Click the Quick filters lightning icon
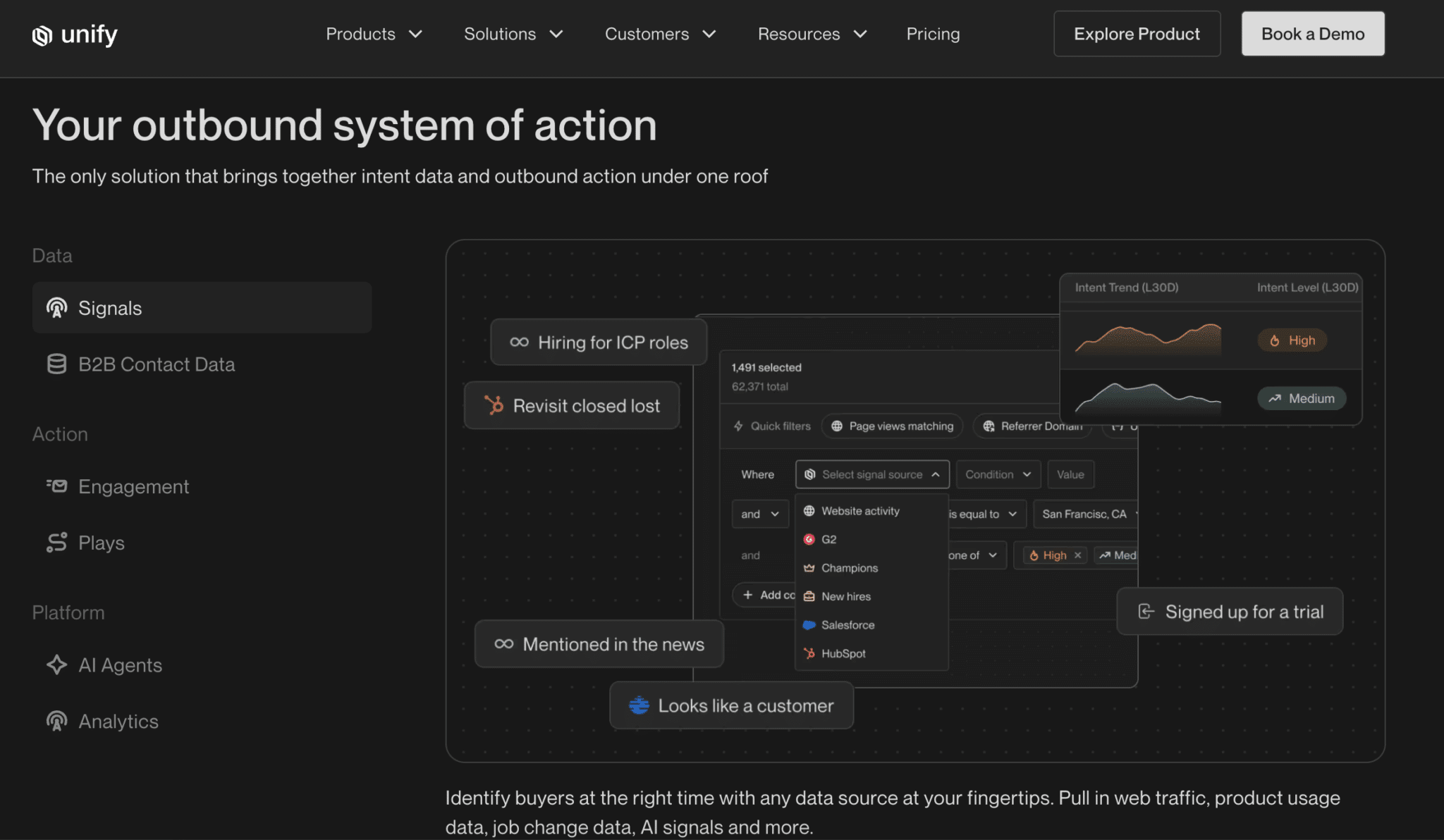Screen dimensions: 1444x840 [x=738, y=426]
